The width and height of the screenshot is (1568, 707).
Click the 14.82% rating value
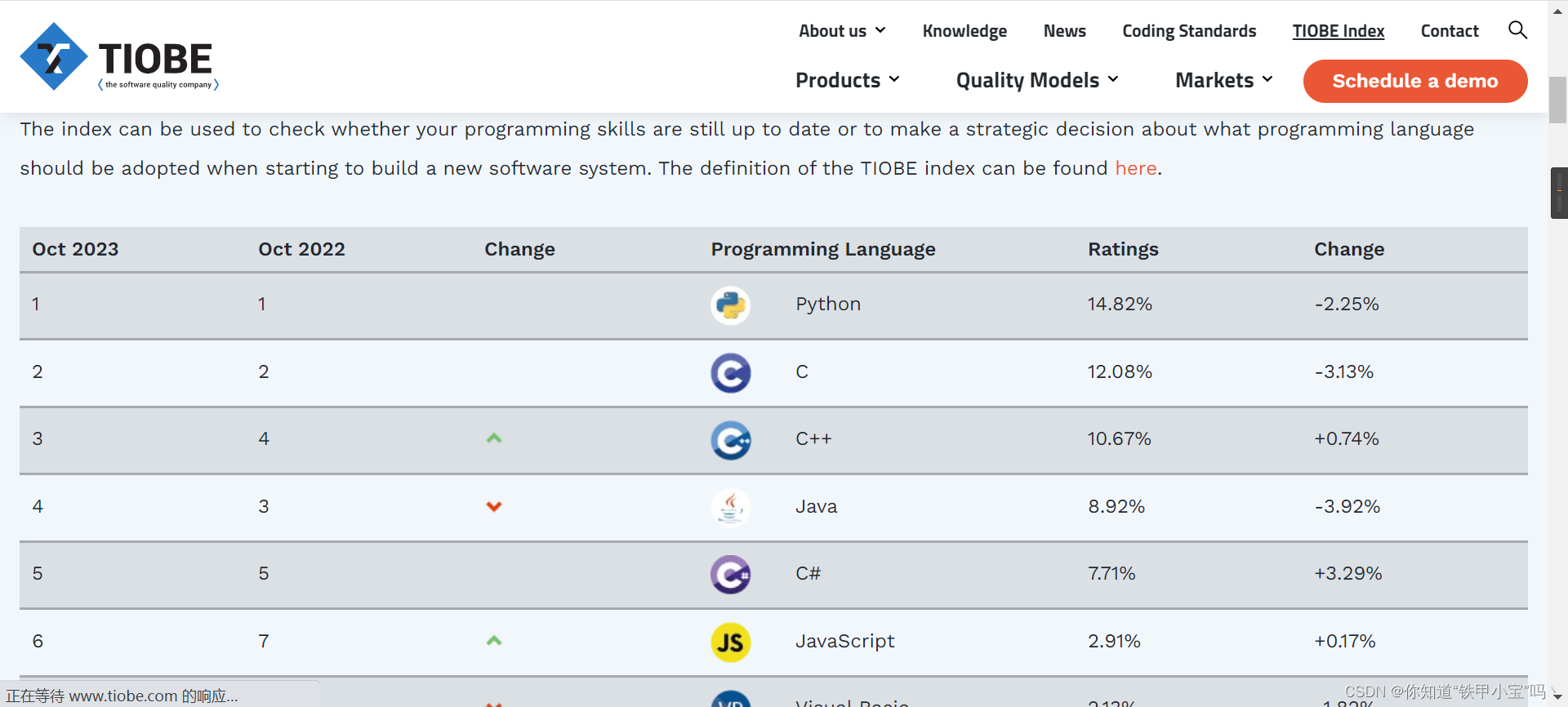coord(1120,304)
